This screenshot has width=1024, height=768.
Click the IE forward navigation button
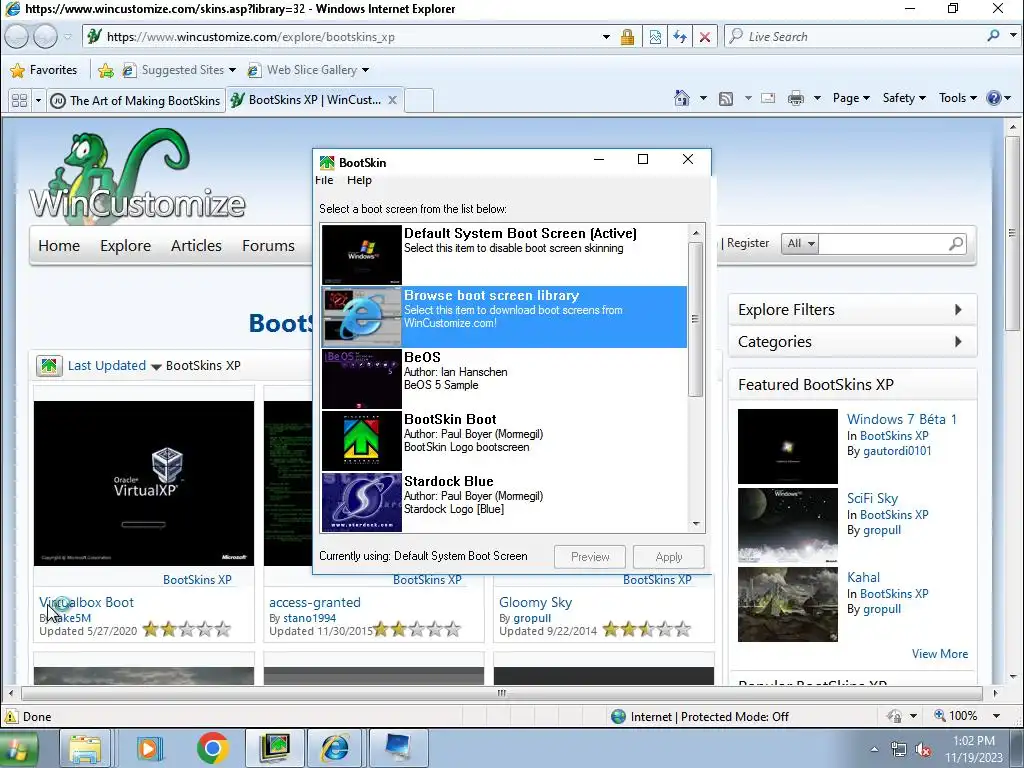[x=45, y=37]
